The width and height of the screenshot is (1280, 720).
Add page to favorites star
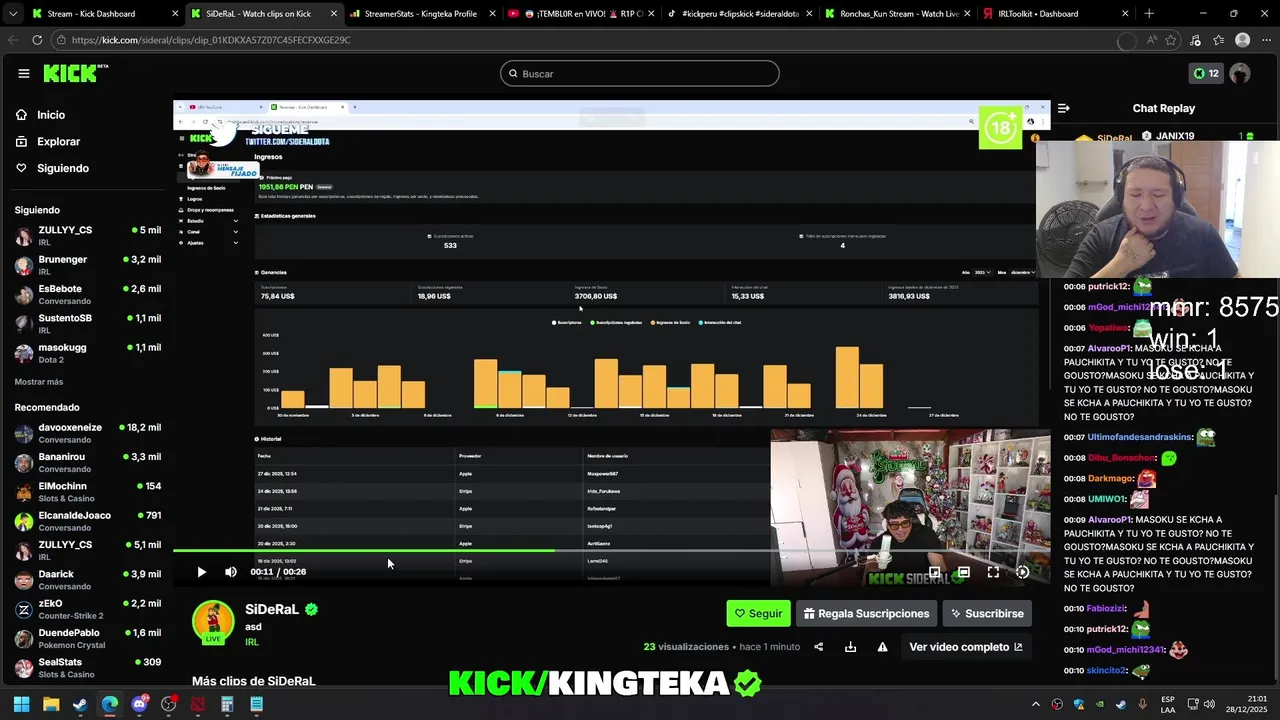coord(1171,40)
